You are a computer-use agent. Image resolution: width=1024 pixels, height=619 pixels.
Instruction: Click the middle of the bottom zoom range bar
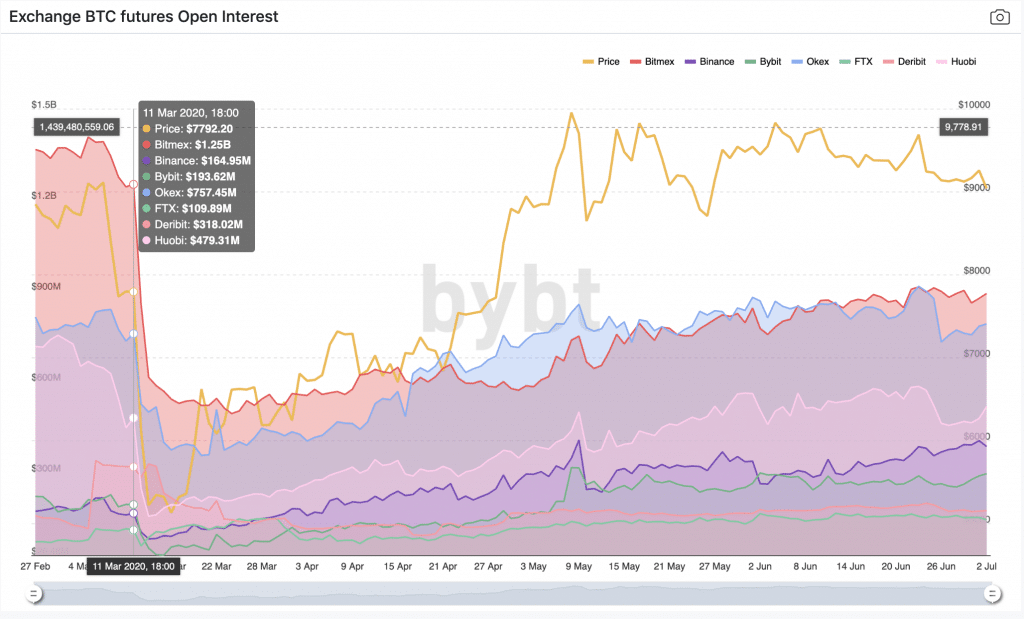pyautogui.click(x=511, y=594)
